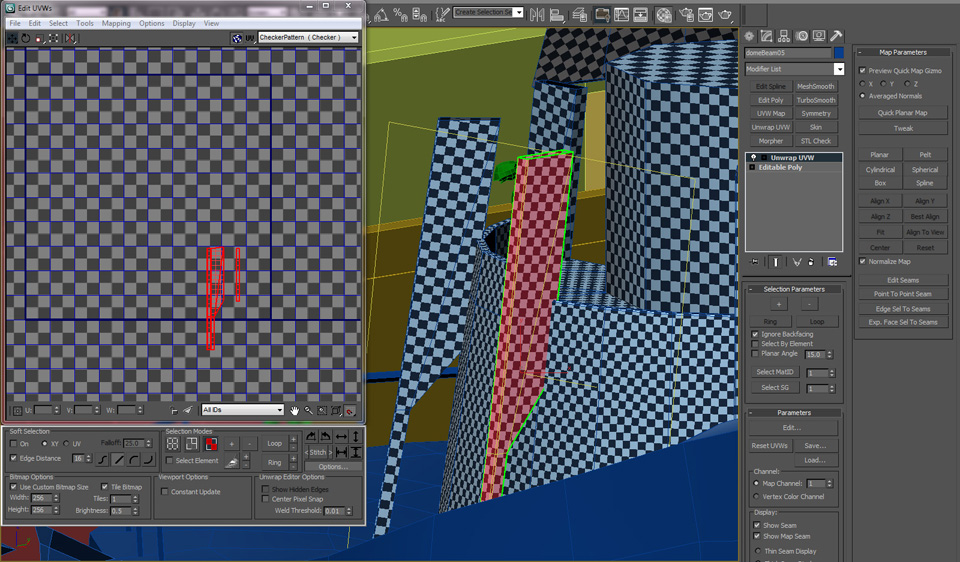Select the Rotate tool in Edit UVWs toolbar
Screen dimensions: 960x562
point(26,38)
